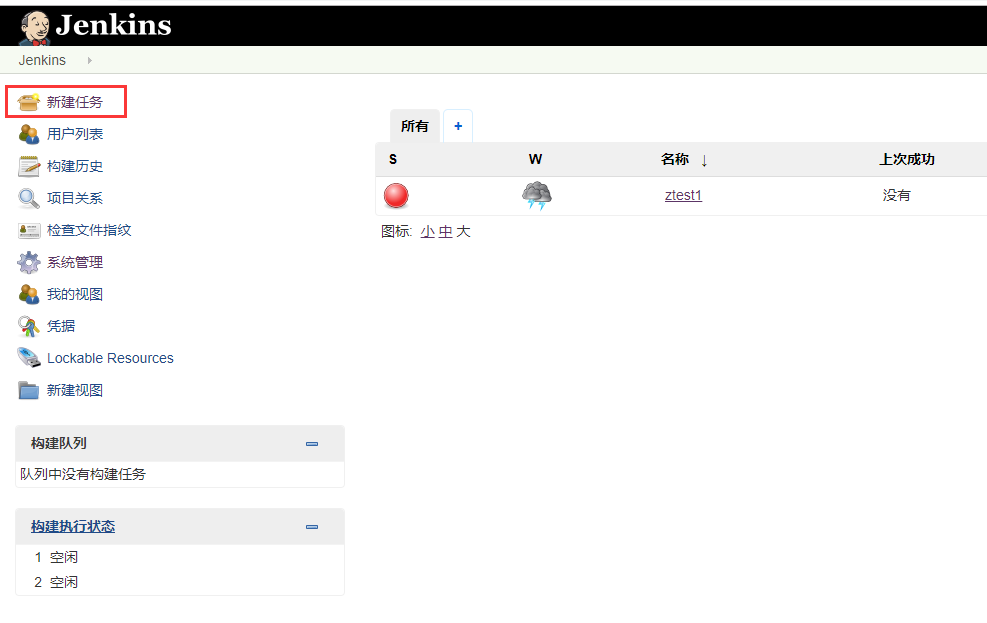Select icon size 大
The image size is (987, 623).
[x=463, y=232]
